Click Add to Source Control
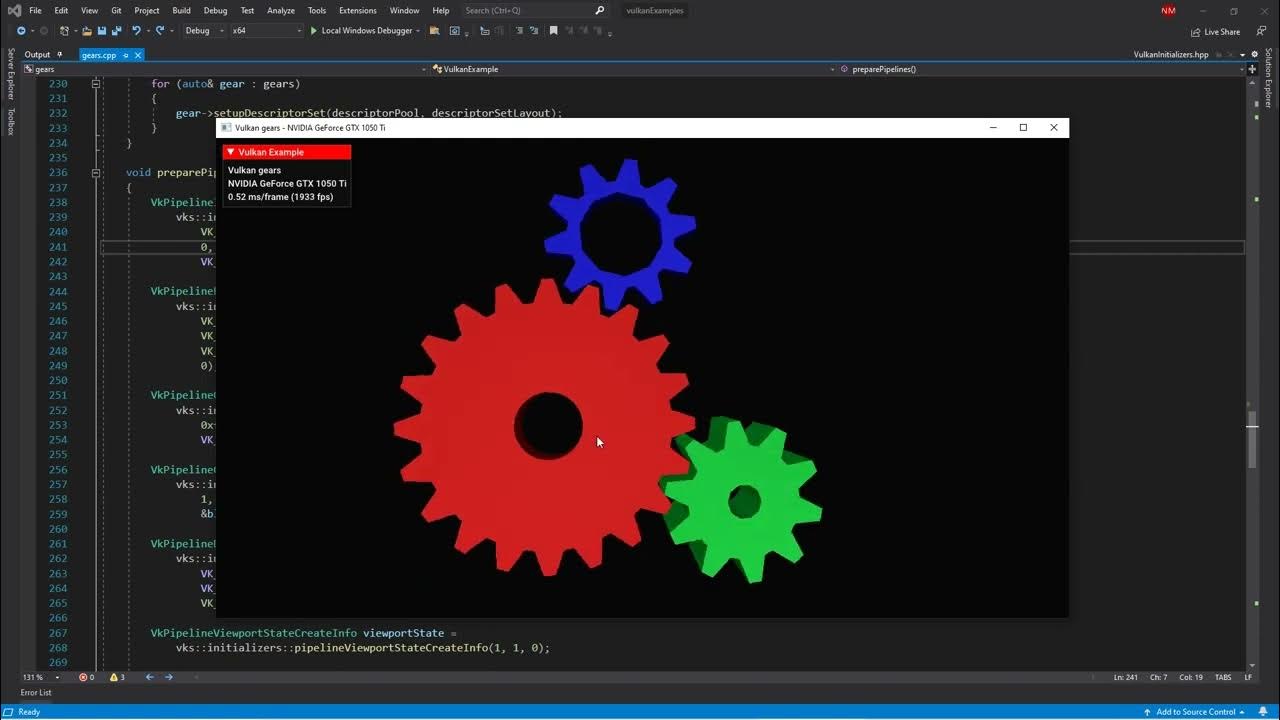 (1196, 710)
